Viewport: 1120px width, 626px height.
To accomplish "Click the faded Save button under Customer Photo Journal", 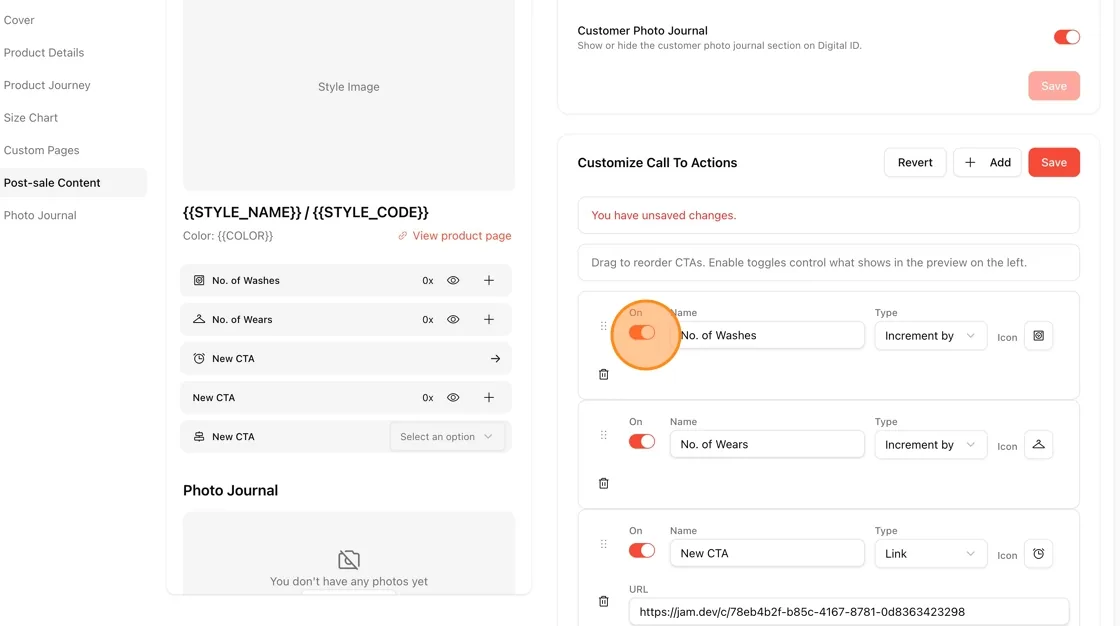I will click(1054, 86).
